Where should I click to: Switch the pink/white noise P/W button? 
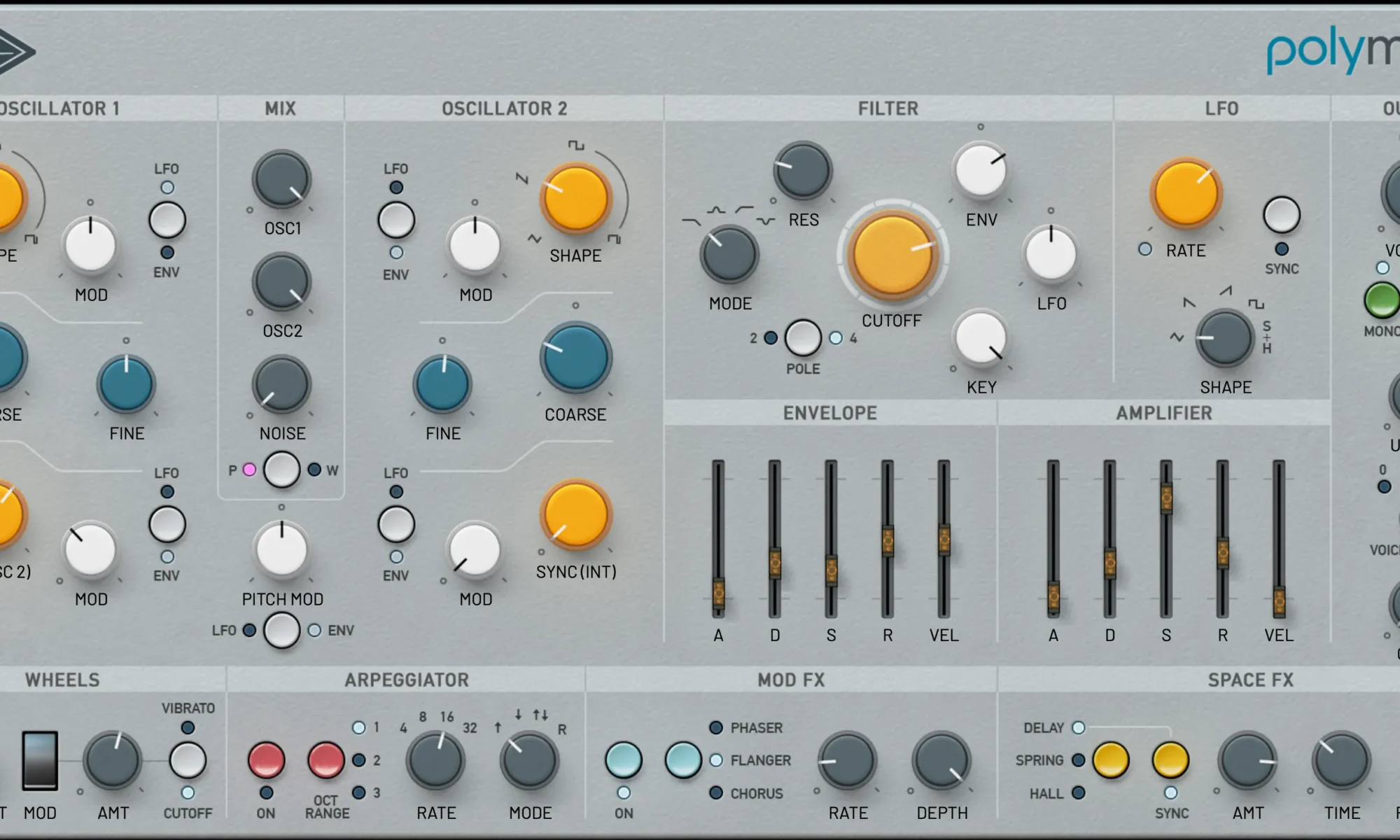click(x=281, y=470)
